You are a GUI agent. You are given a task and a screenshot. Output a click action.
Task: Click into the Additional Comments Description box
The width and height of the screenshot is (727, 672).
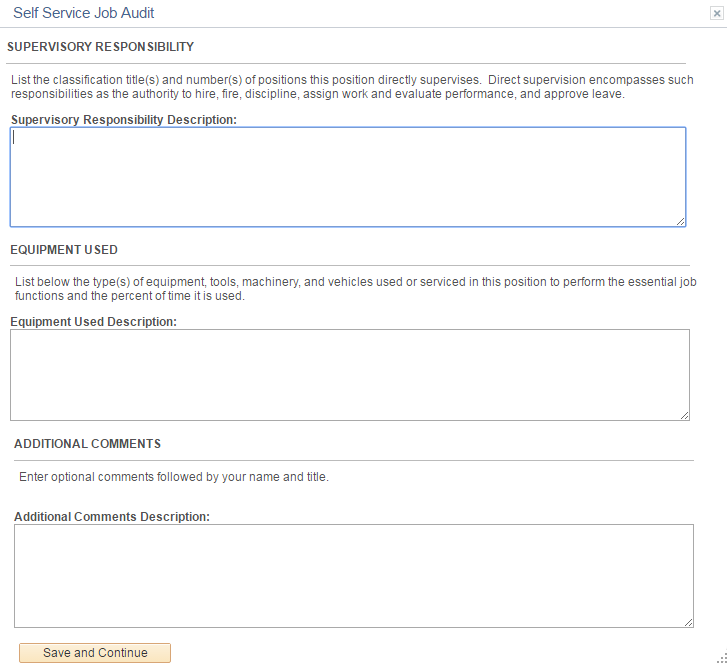(x=353, y=576)
